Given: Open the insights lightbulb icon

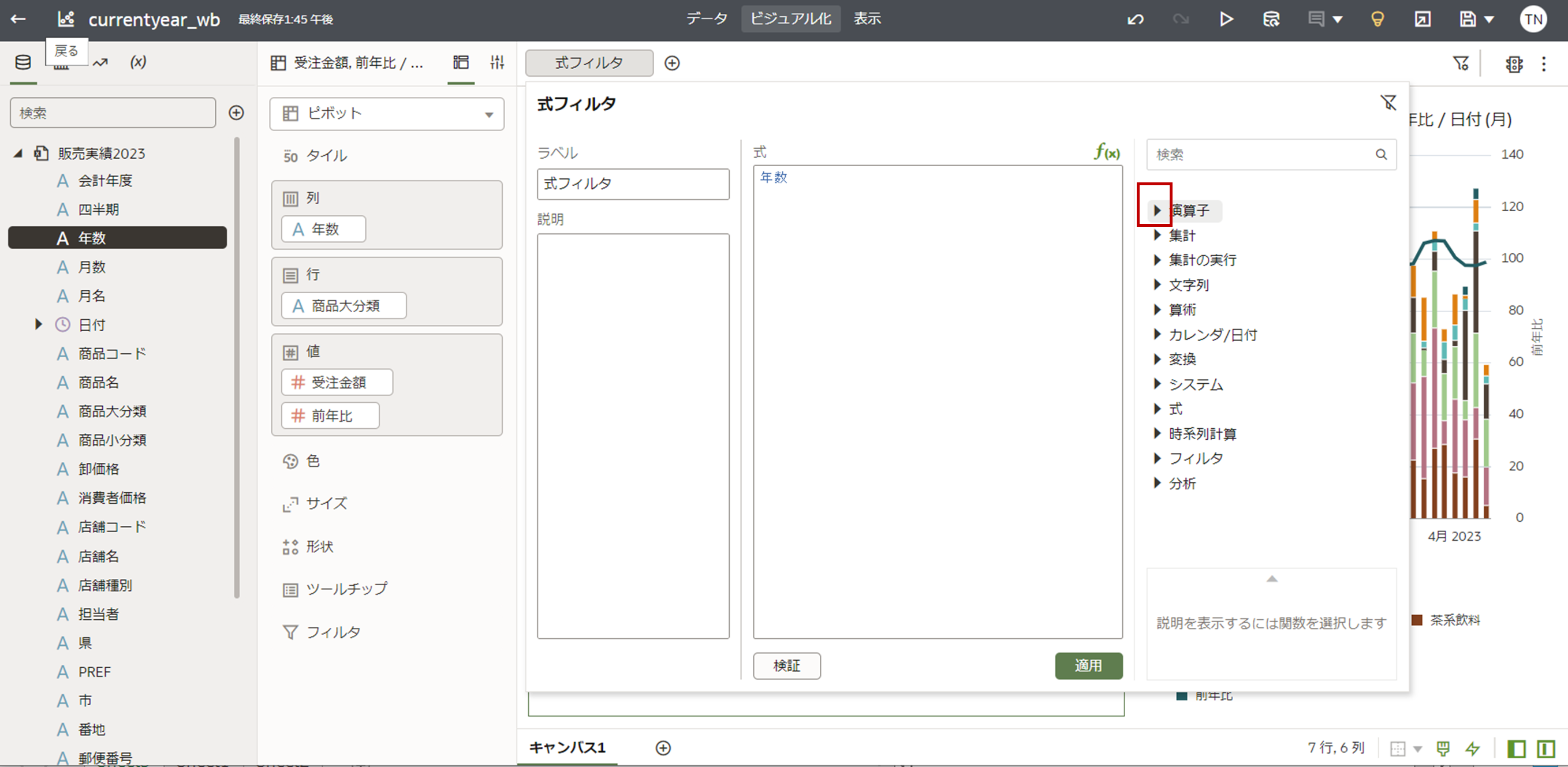Looking at the screenshot, I should tap(1377, 20).
